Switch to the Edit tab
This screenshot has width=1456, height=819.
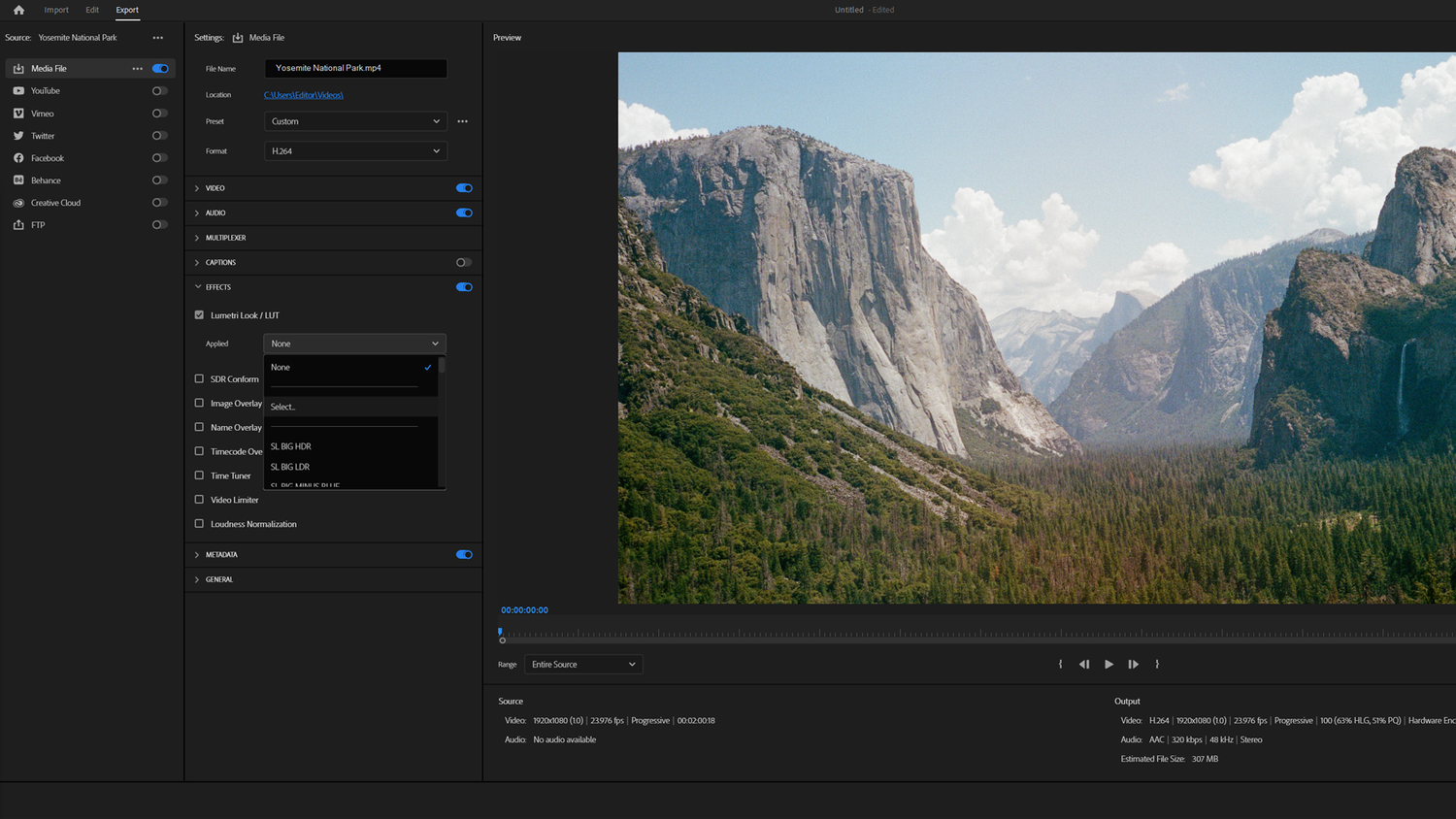(x=91, y=10)
